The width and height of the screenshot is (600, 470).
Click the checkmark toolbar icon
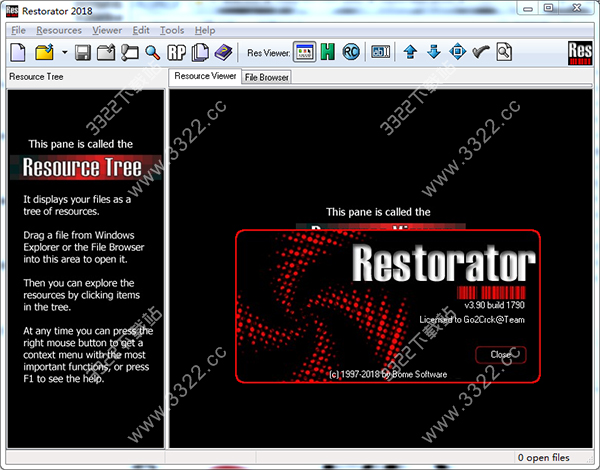[480, 52]
